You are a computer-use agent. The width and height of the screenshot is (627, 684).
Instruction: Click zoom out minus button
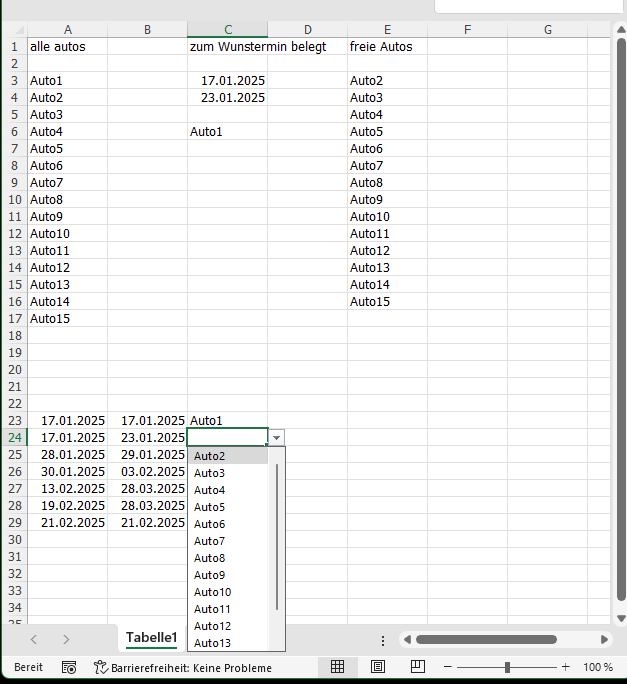447,667
